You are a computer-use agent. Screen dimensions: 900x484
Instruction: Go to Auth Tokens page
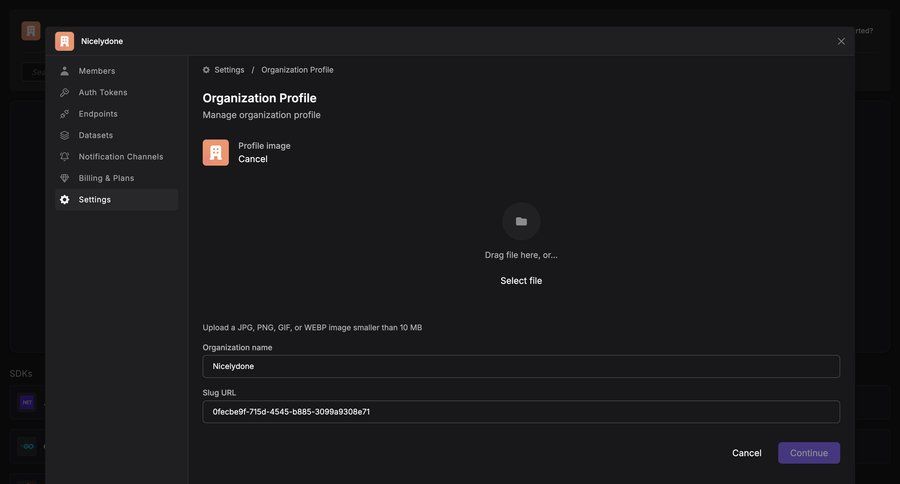117,92
